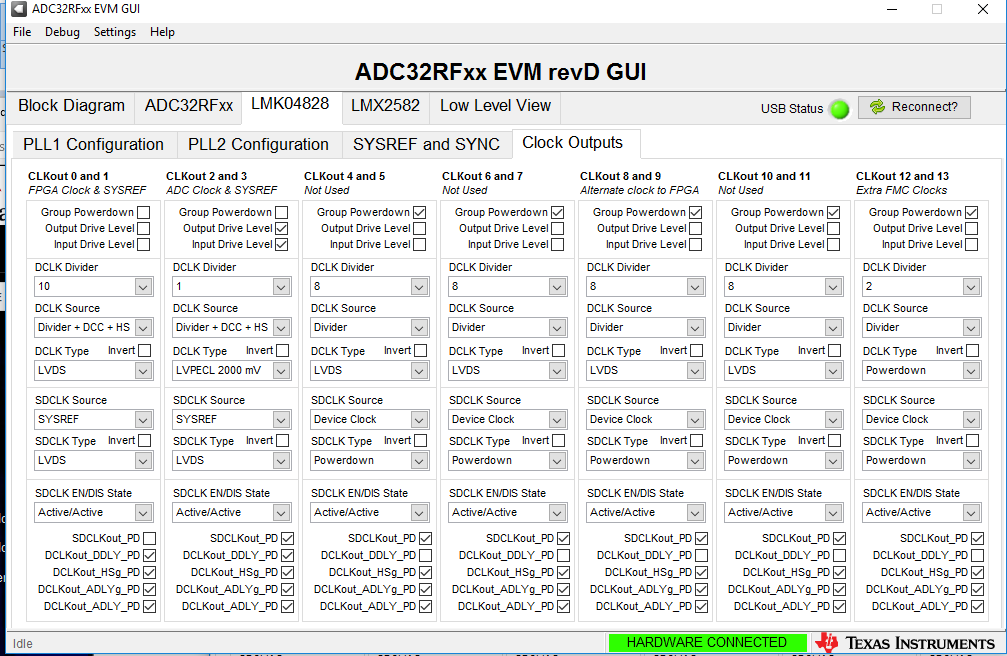1007x656 pixels.
Task: Open the Settings menu
Action: coord(115,32)
